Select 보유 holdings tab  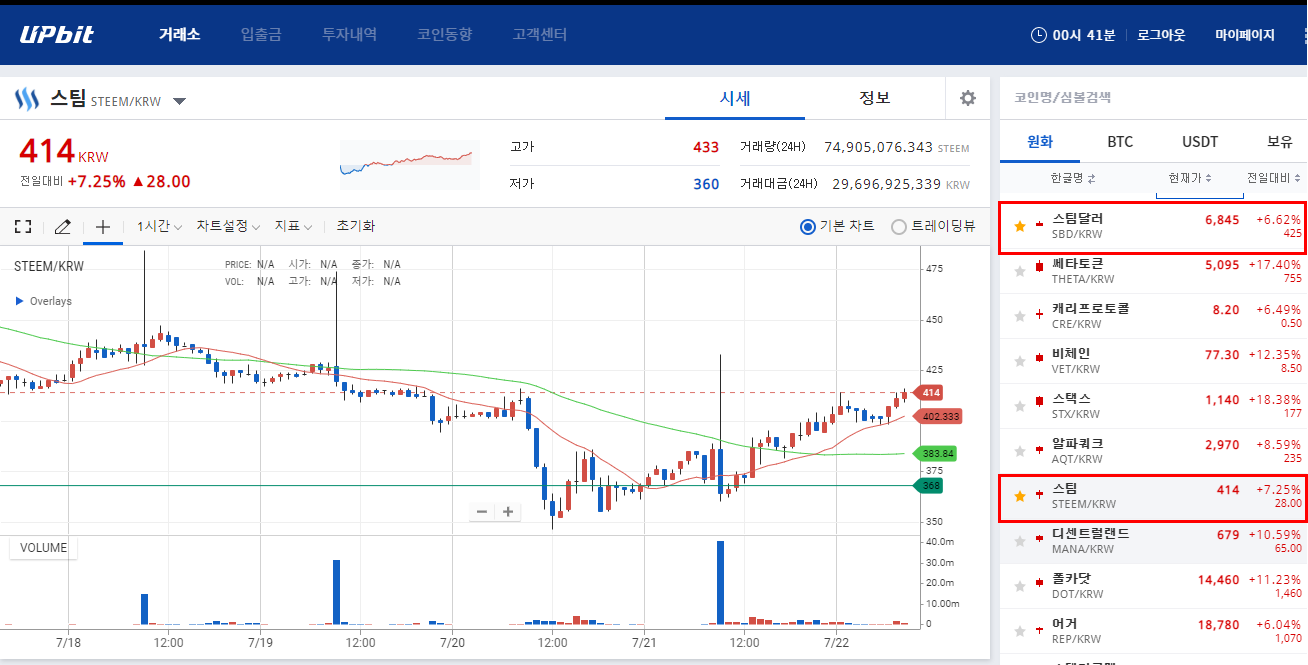pyautogui.click(x=1279, y=141)
